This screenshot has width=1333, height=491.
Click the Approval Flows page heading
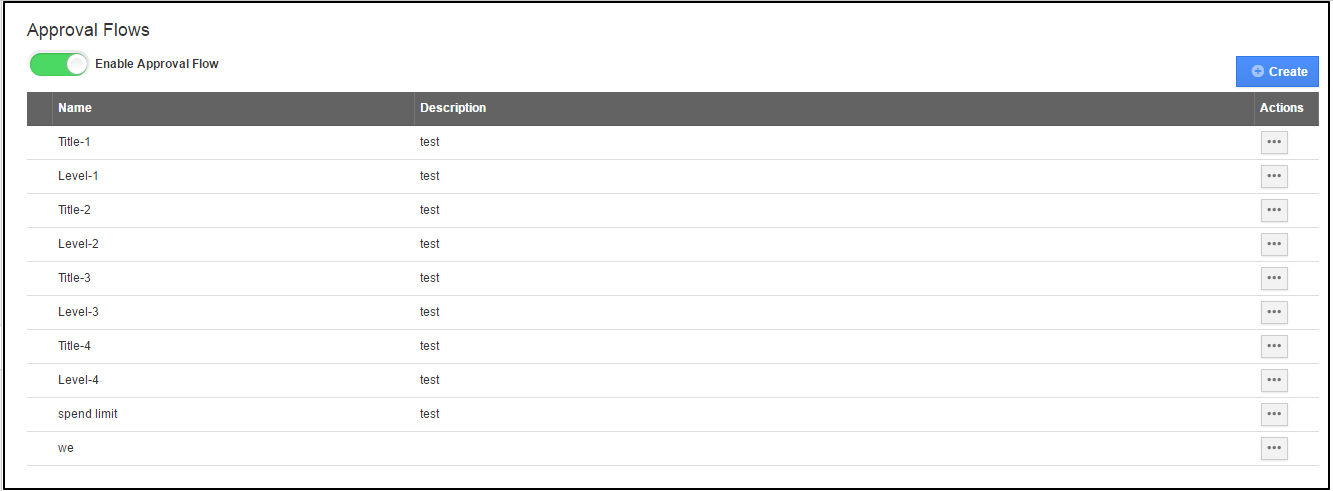tap(88, 31)
